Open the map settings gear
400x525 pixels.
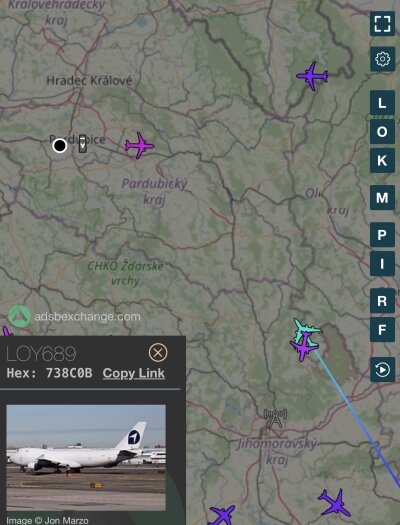click(x=382, y=59)
